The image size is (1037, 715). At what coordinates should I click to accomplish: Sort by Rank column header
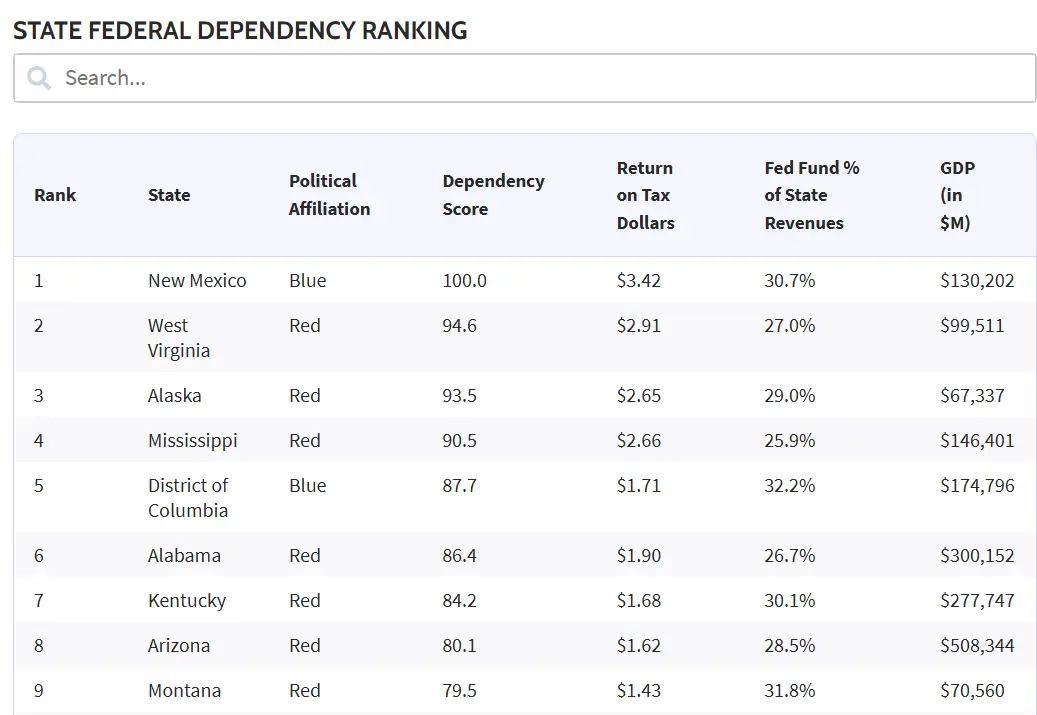(55, 195)
